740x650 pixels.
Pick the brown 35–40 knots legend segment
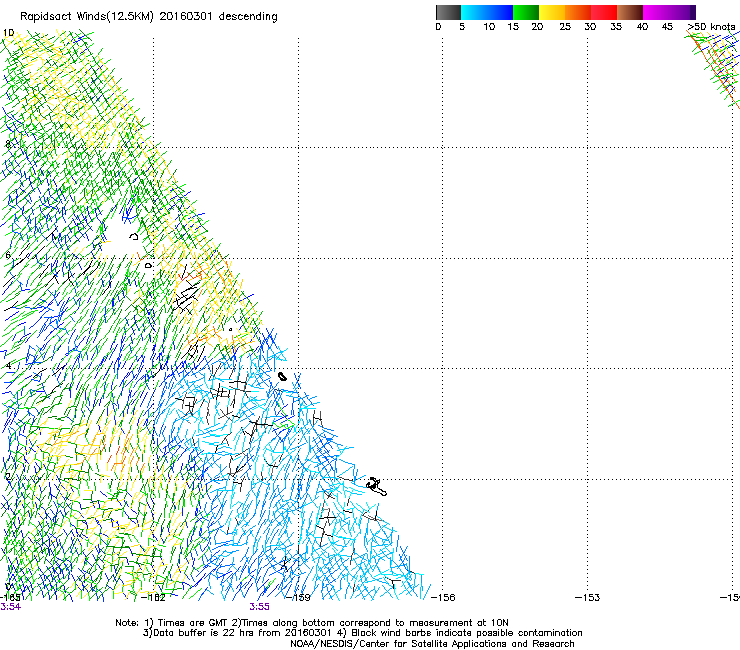click(630, 12)
